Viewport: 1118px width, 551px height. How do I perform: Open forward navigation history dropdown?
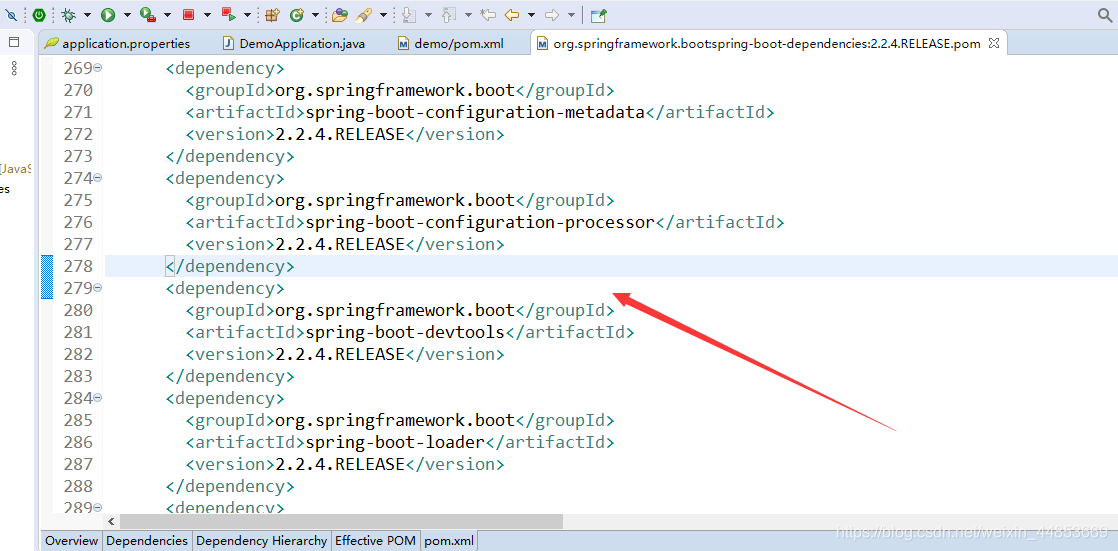(x=571, y=14)
